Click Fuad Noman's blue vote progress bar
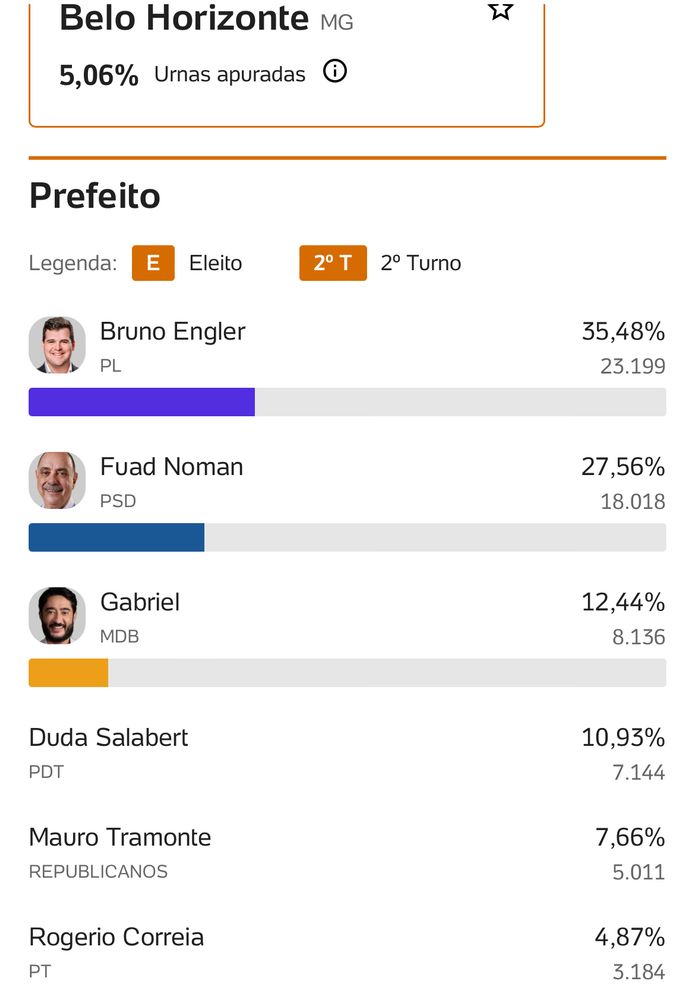Viewport: 695px width, 1000px height. pyautogui.click(x=116, y=537)
